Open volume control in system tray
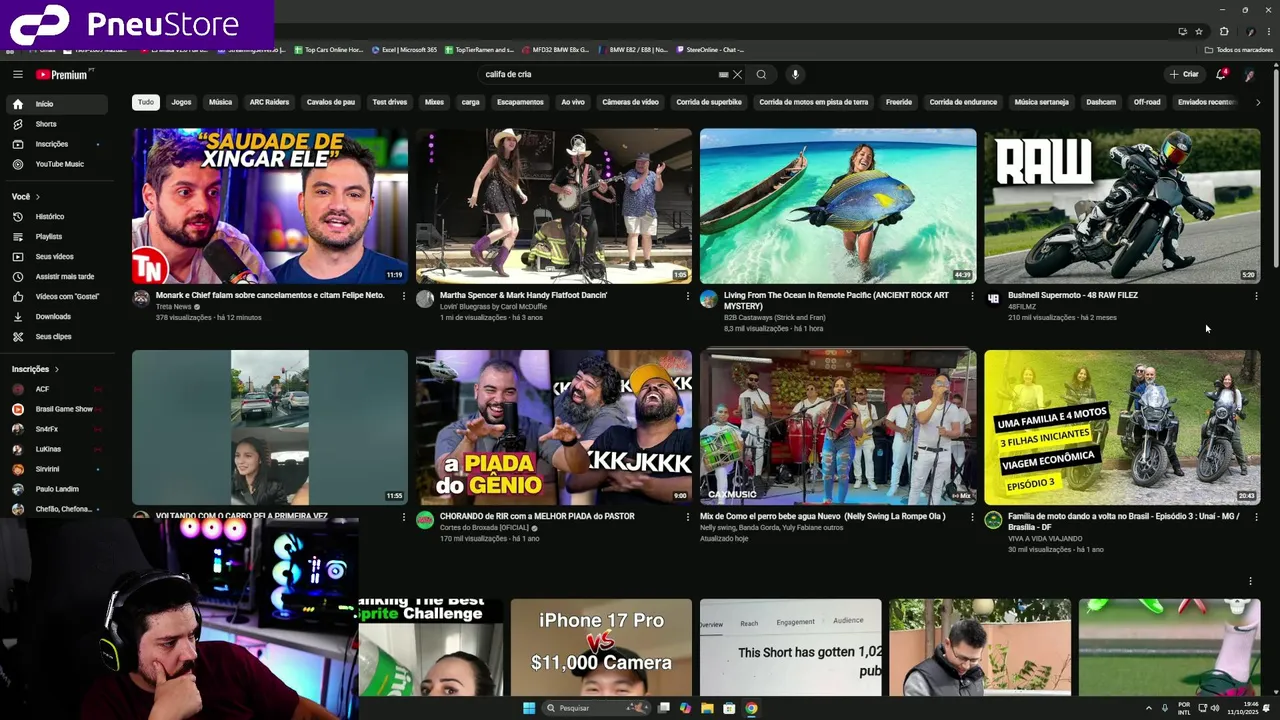1280x720 pixels. click(1215, 708)
